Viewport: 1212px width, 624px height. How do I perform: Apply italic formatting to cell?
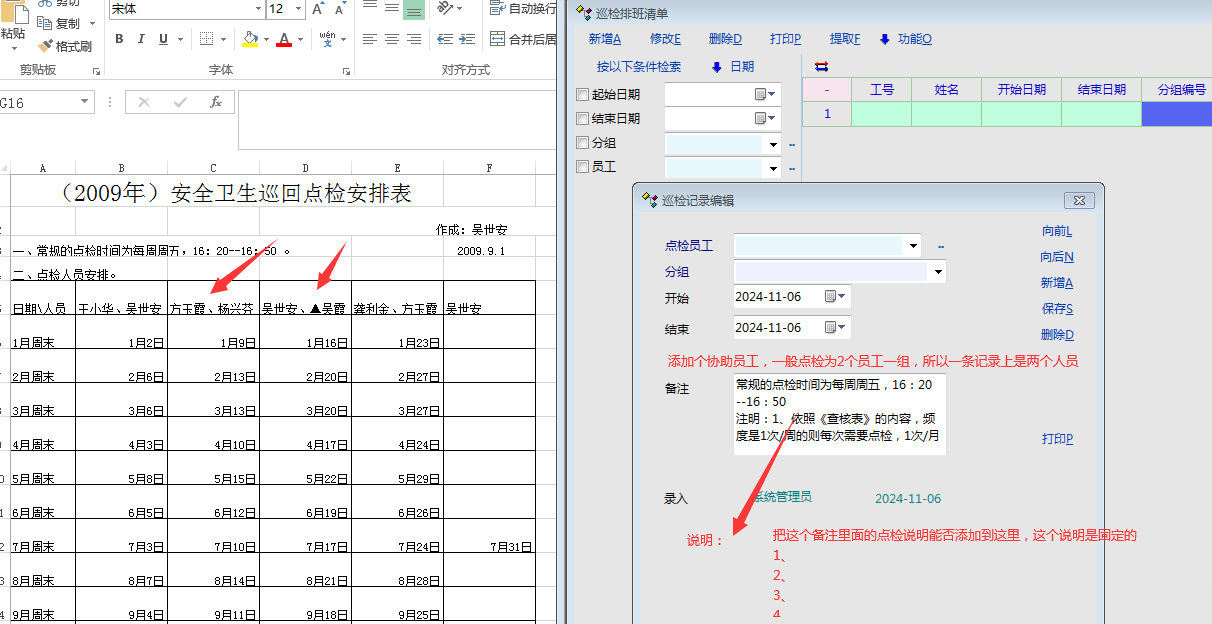[141, 39]
